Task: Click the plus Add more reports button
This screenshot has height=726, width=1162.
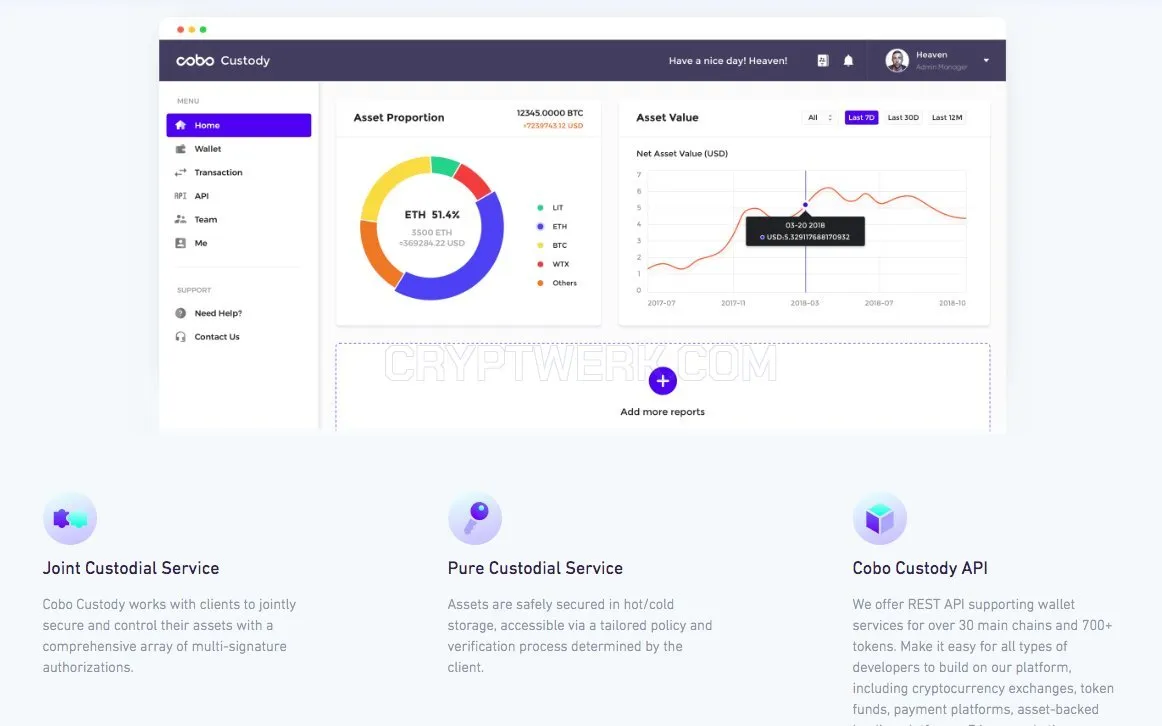Action: [663, 381]
